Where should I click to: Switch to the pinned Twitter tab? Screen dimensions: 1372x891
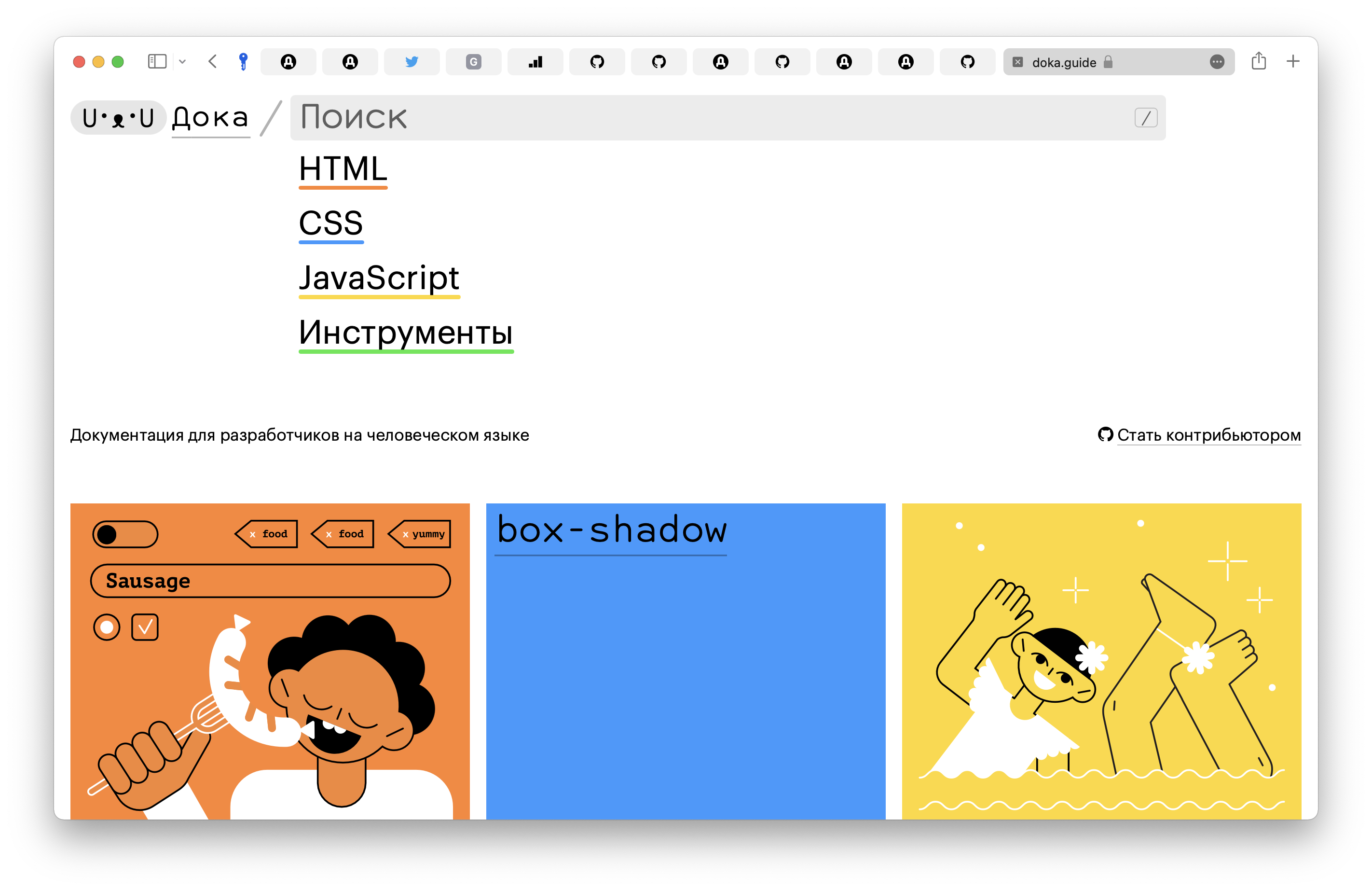(412, 62)
